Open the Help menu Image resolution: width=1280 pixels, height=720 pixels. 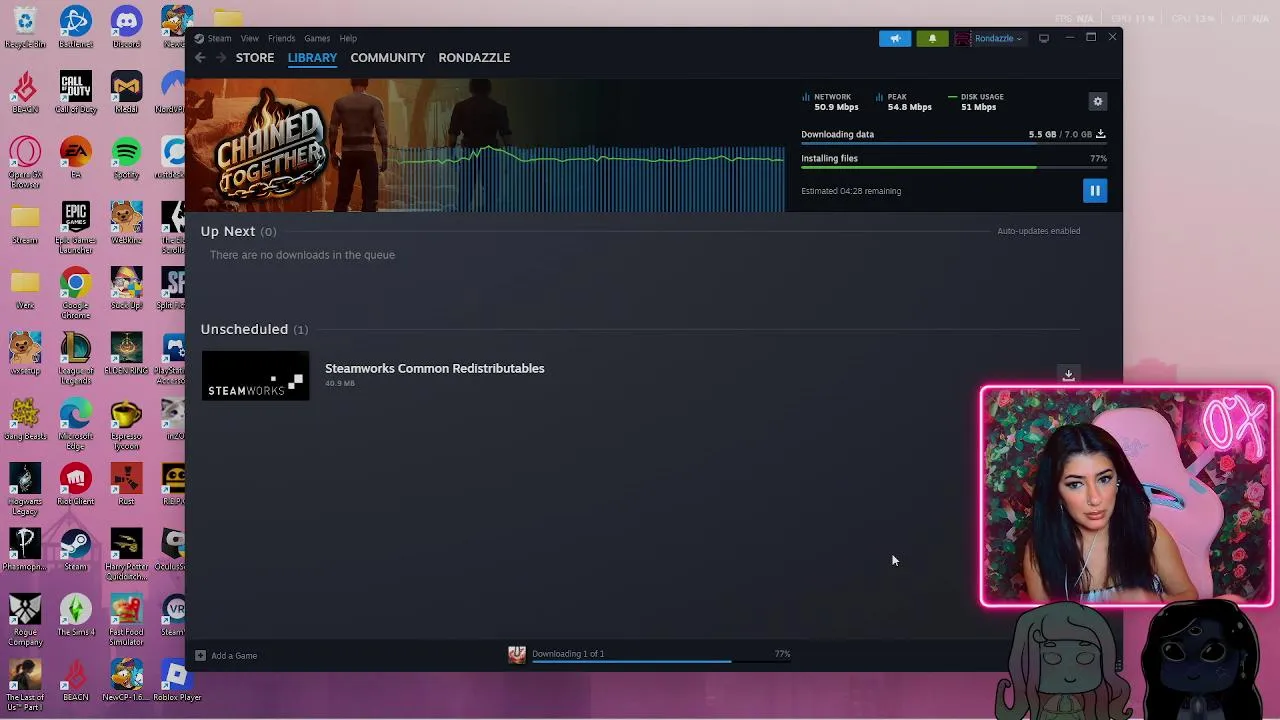348,38
